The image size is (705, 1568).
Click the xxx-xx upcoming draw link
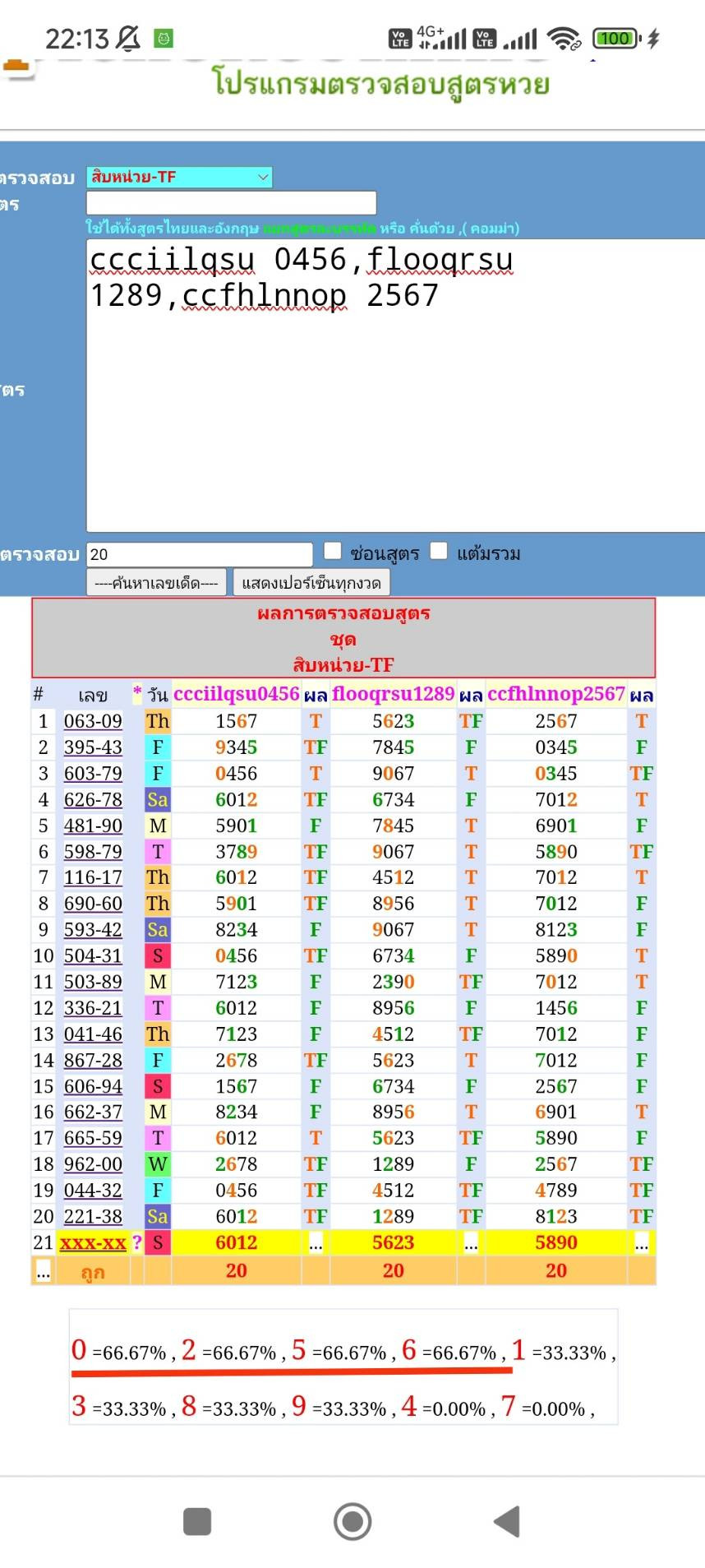tap(93, 1242)
